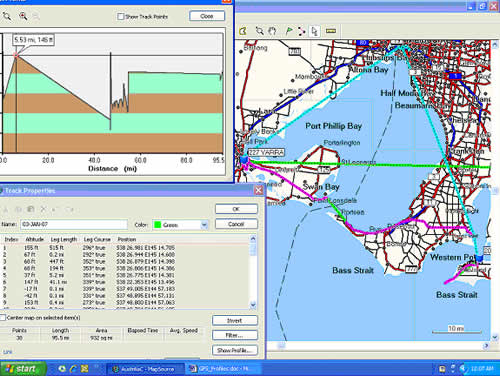Select track point row 2 with 67 ft
Image resolution: width=500 pixels, height=376 pixels.
[125, 255]
